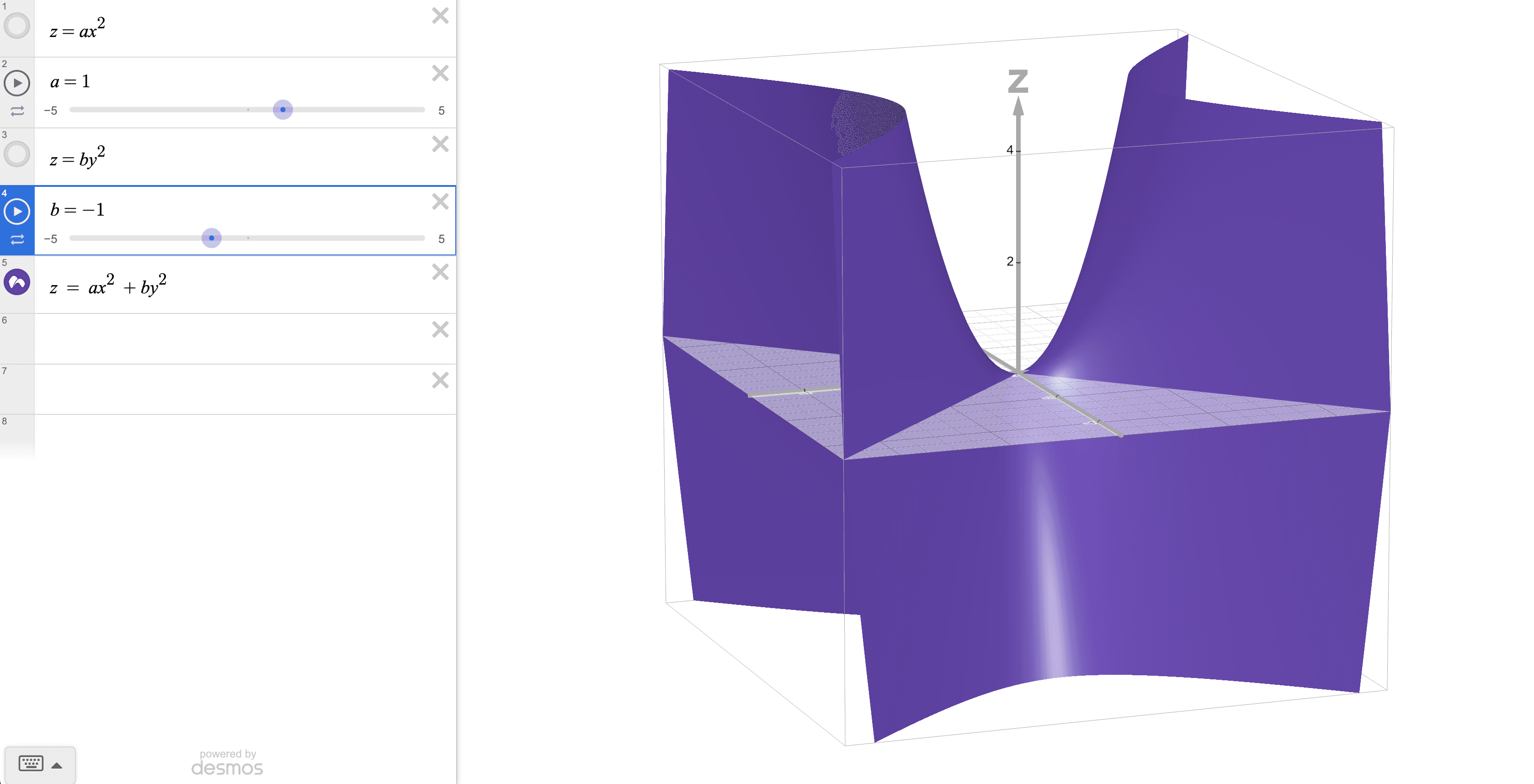Click the b slider thumb
The height and width of the screenshot is (784, 1534).
(211, 238)
